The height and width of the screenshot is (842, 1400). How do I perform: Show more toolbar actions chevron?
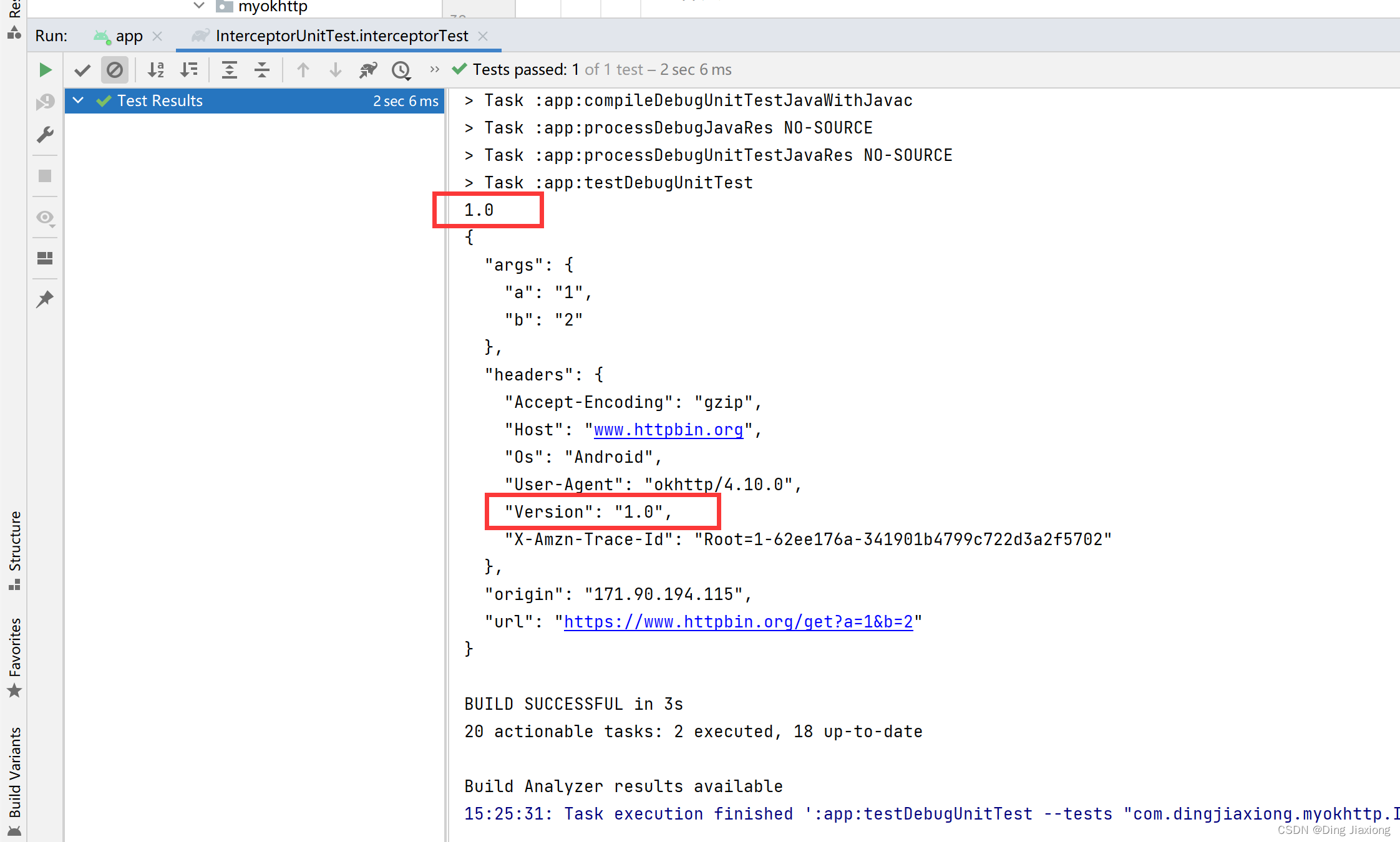tap(435, 69)
